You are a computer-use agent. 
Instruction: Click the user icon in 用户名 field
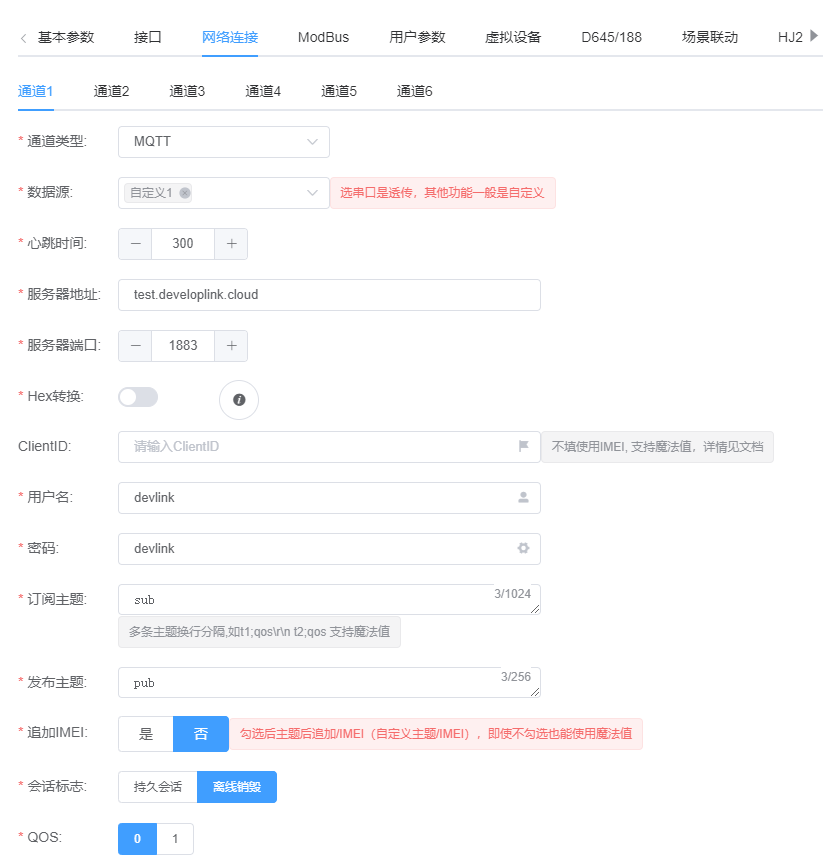[x=523, y=497]
